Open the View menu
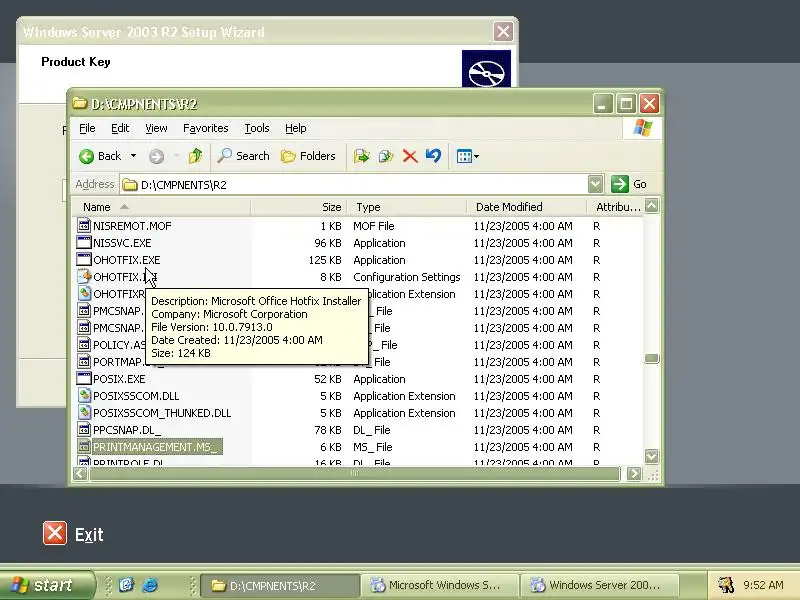Screen dimensions: 800x600 point(156,128)
